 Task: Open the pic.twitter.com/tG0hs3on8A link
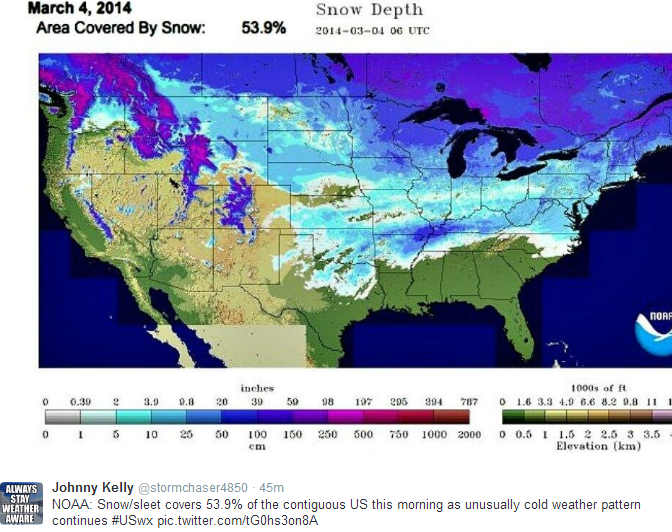(238, 521)
